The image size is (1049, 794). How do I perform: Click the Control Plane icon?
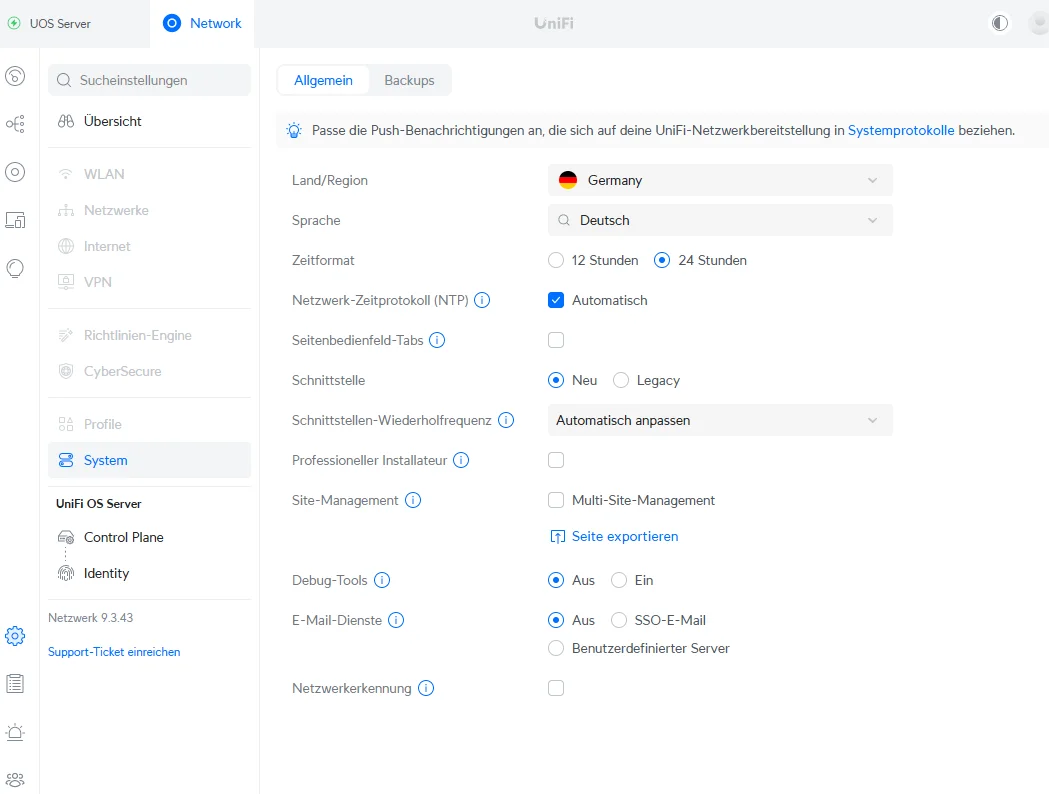point(66,537)
